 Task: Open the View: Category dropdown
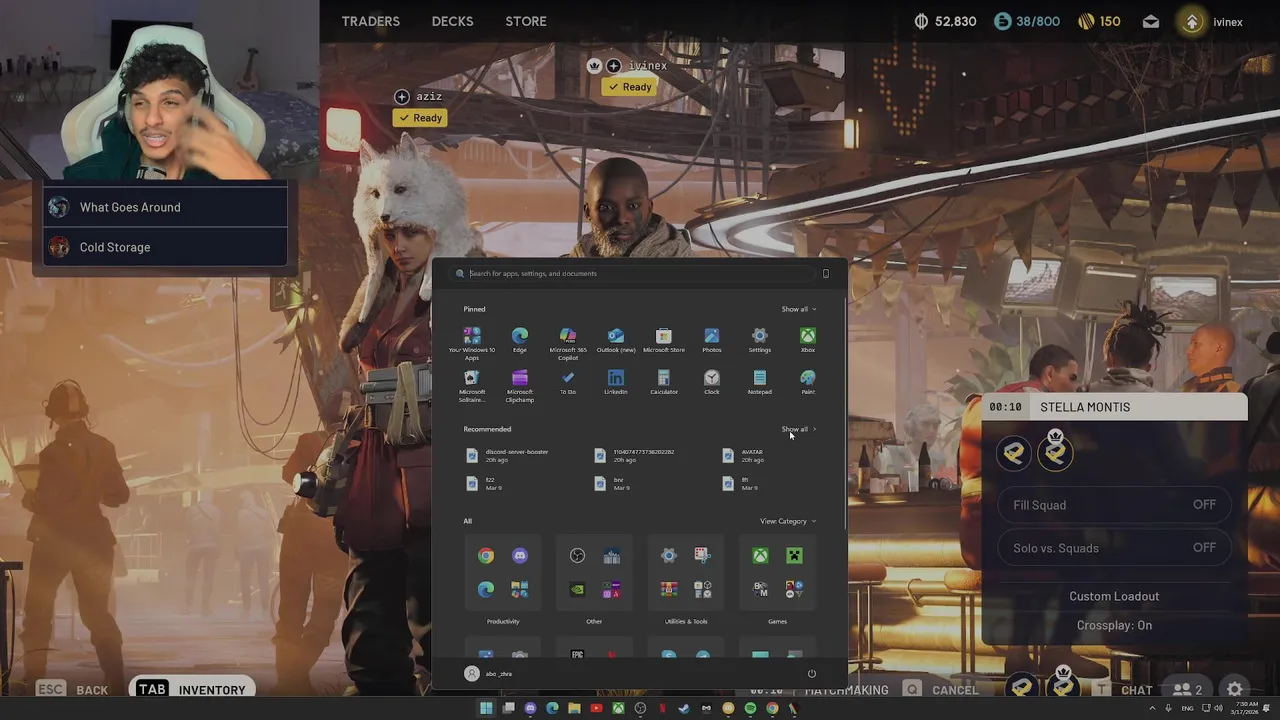pyautogui.click(x=787, y=521)
